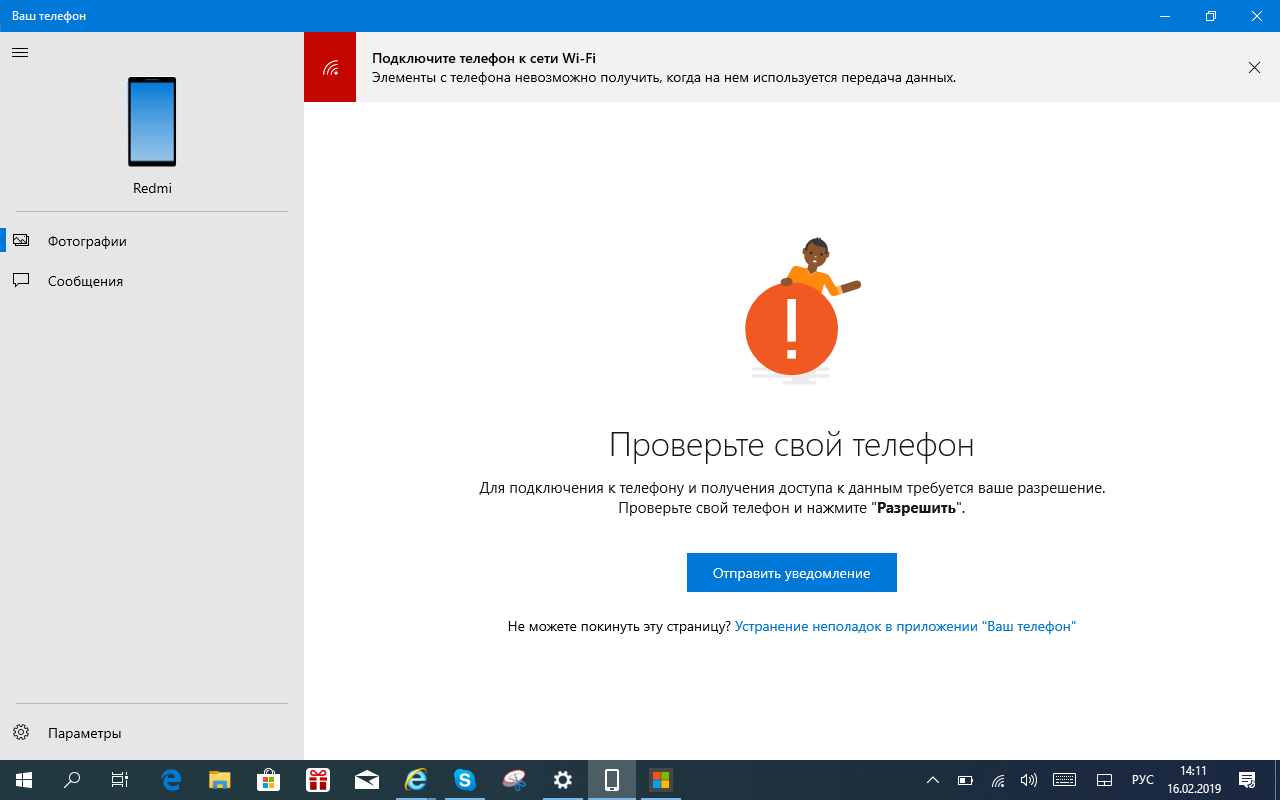Image resolution: width=1280 pixels, height=800 pixels.
Task: Click the photos icon in sidebar
Action: click(x=21, y=241)
